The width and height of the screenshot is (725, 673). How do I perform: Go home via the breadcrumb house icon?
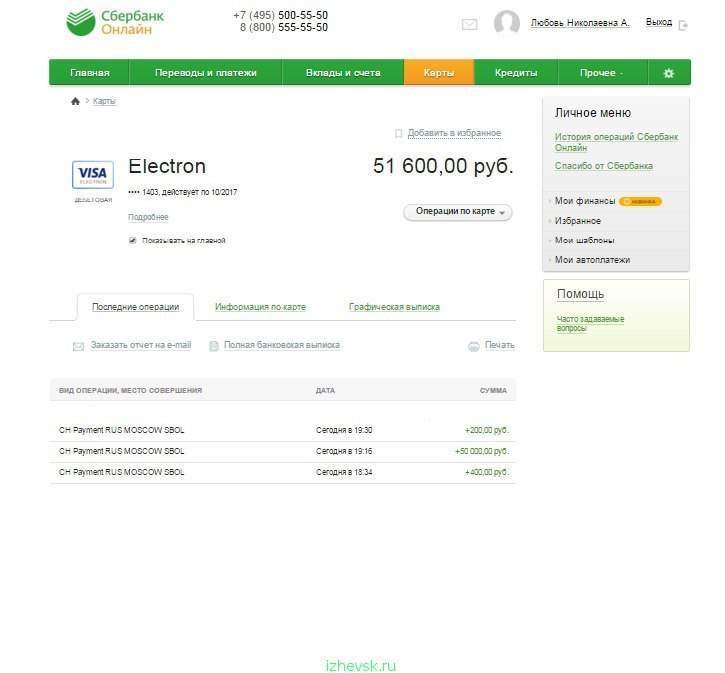coord(75,101)
